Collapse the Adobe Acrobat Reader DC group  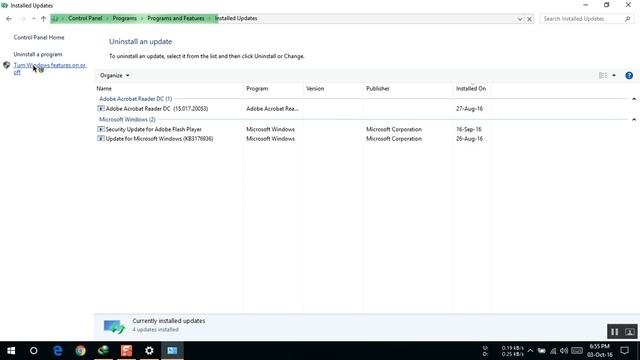coord(634,99)
